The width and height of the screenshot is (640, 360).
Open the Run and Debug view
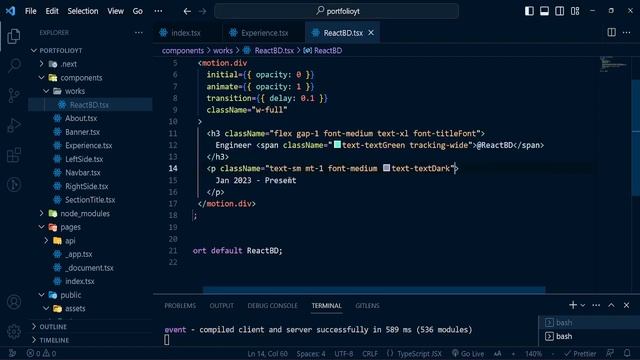tap(14, 125)
